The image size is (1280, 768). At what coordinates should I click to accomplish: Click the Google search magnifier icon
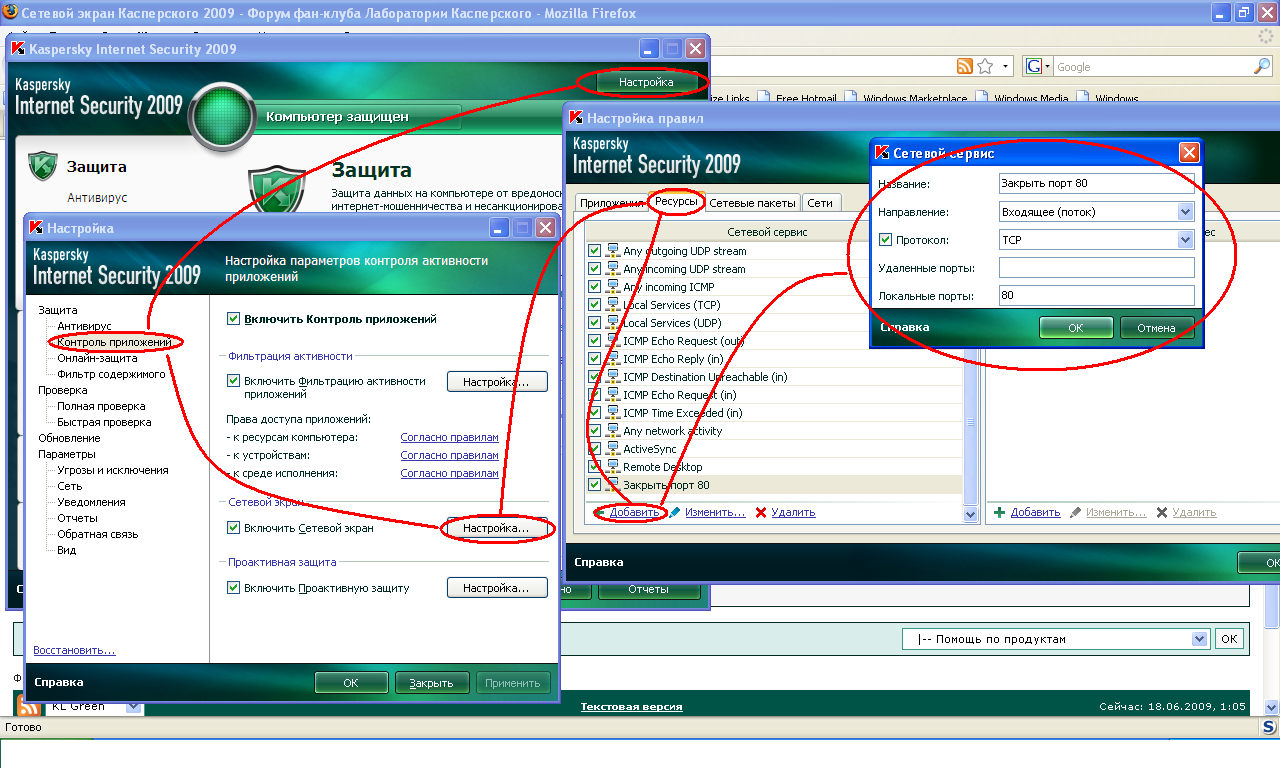click(x=1263, y=66)
